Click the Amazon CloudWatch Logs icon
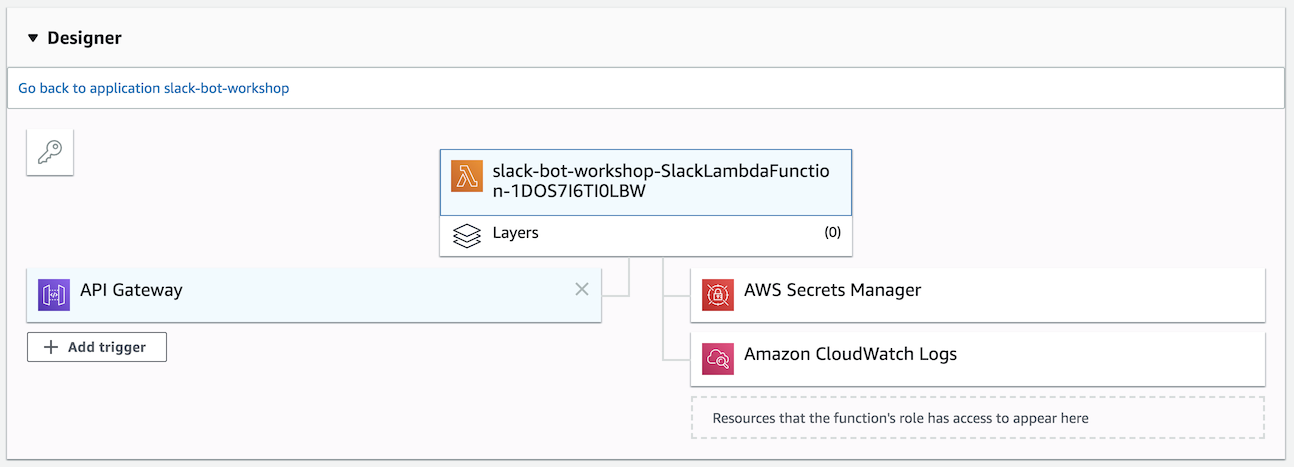 pyautogui.click(x=718, y=359)
